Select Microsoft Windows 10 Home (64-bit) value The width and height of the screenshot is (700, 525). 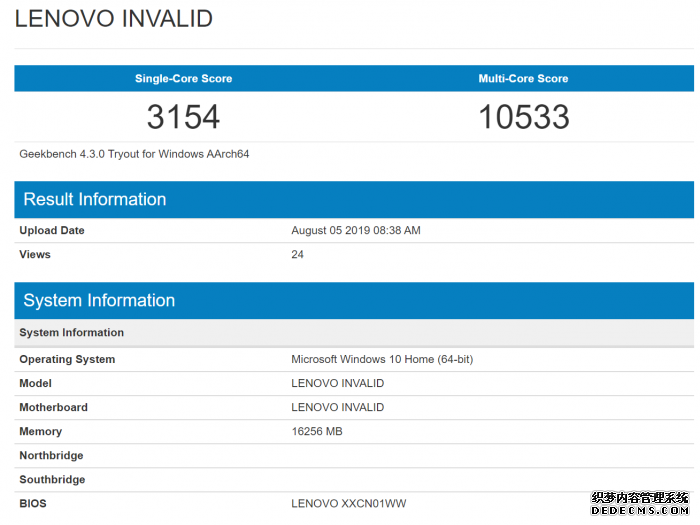click(382, 359)
